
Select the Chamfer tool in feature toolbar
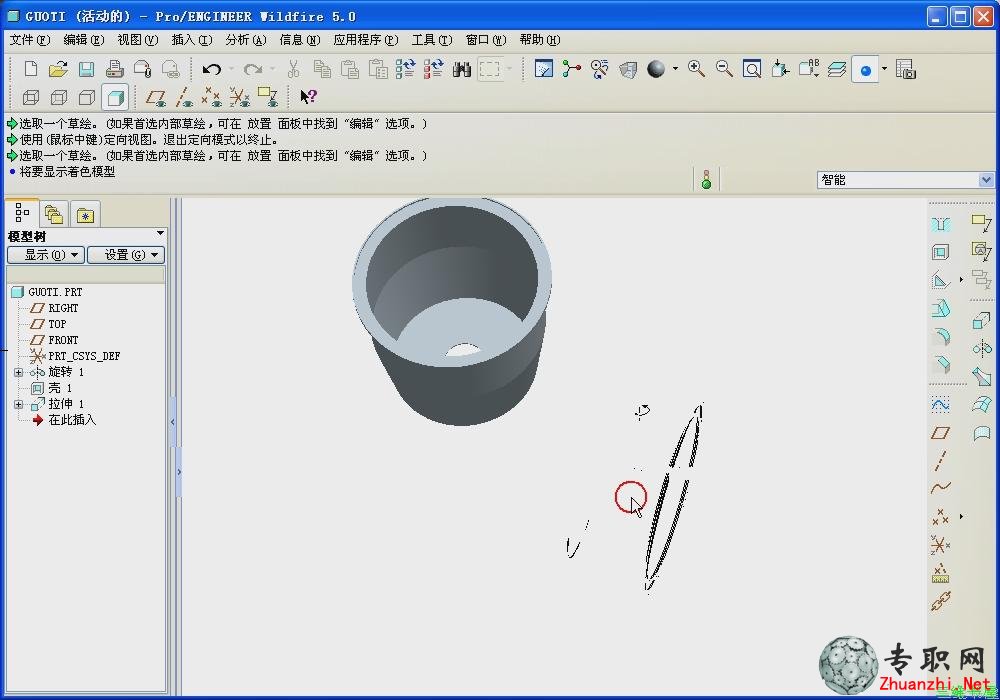click(x=941, y=364)
